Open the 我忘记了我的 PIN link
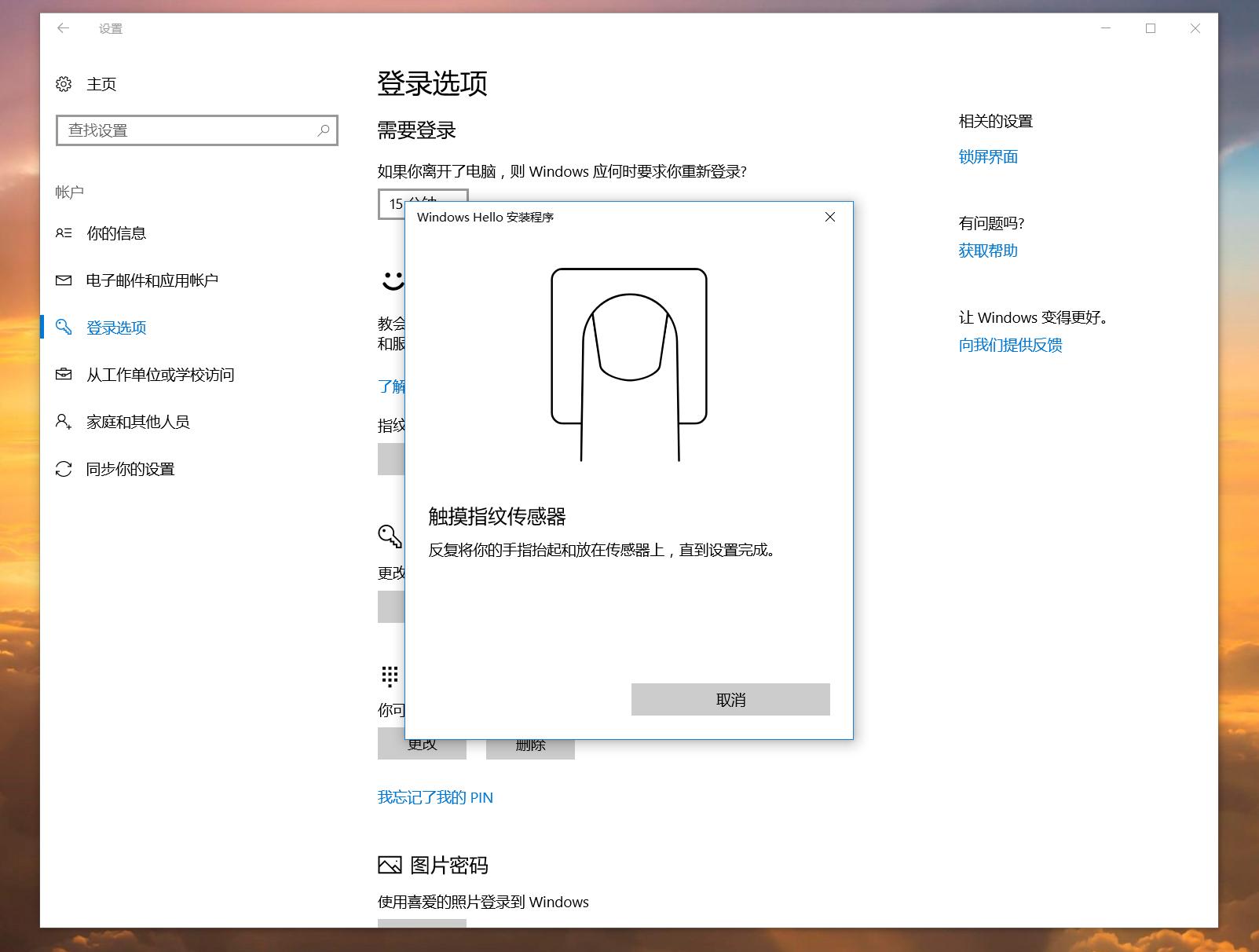 tap(435, 797)
